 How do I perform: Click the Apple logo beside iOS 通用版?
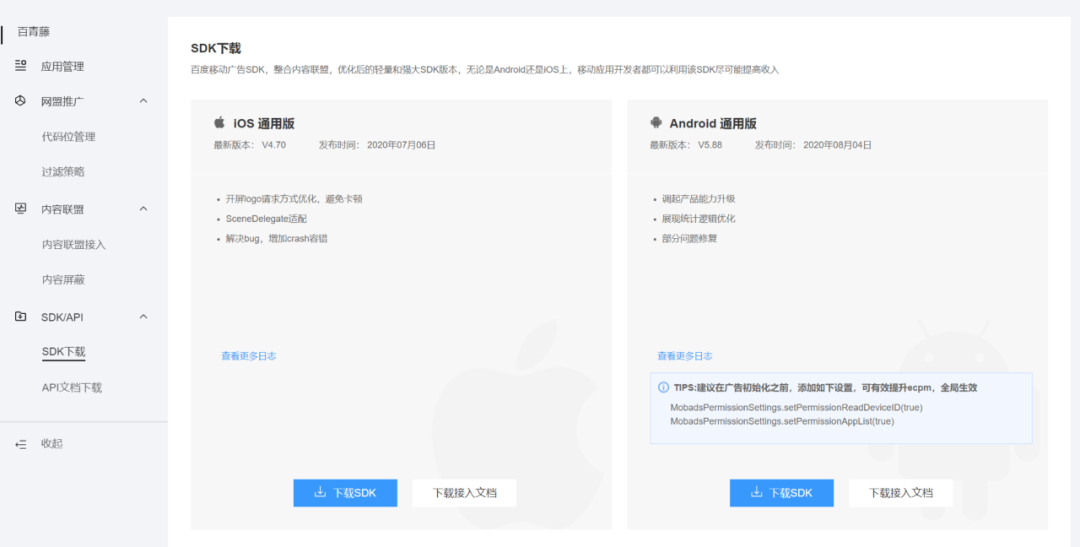click(x=219, y=123)
